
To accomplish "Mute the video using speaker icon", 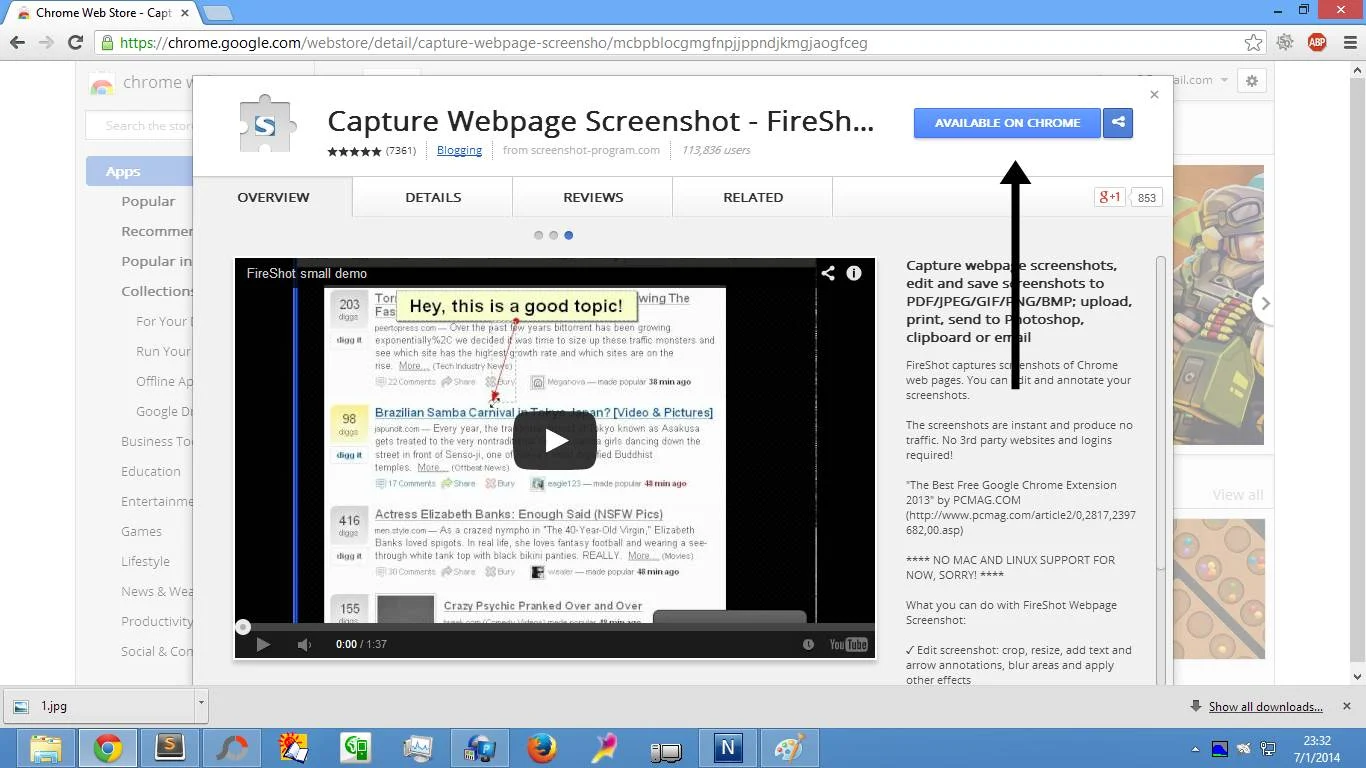I will click(304, 644).
